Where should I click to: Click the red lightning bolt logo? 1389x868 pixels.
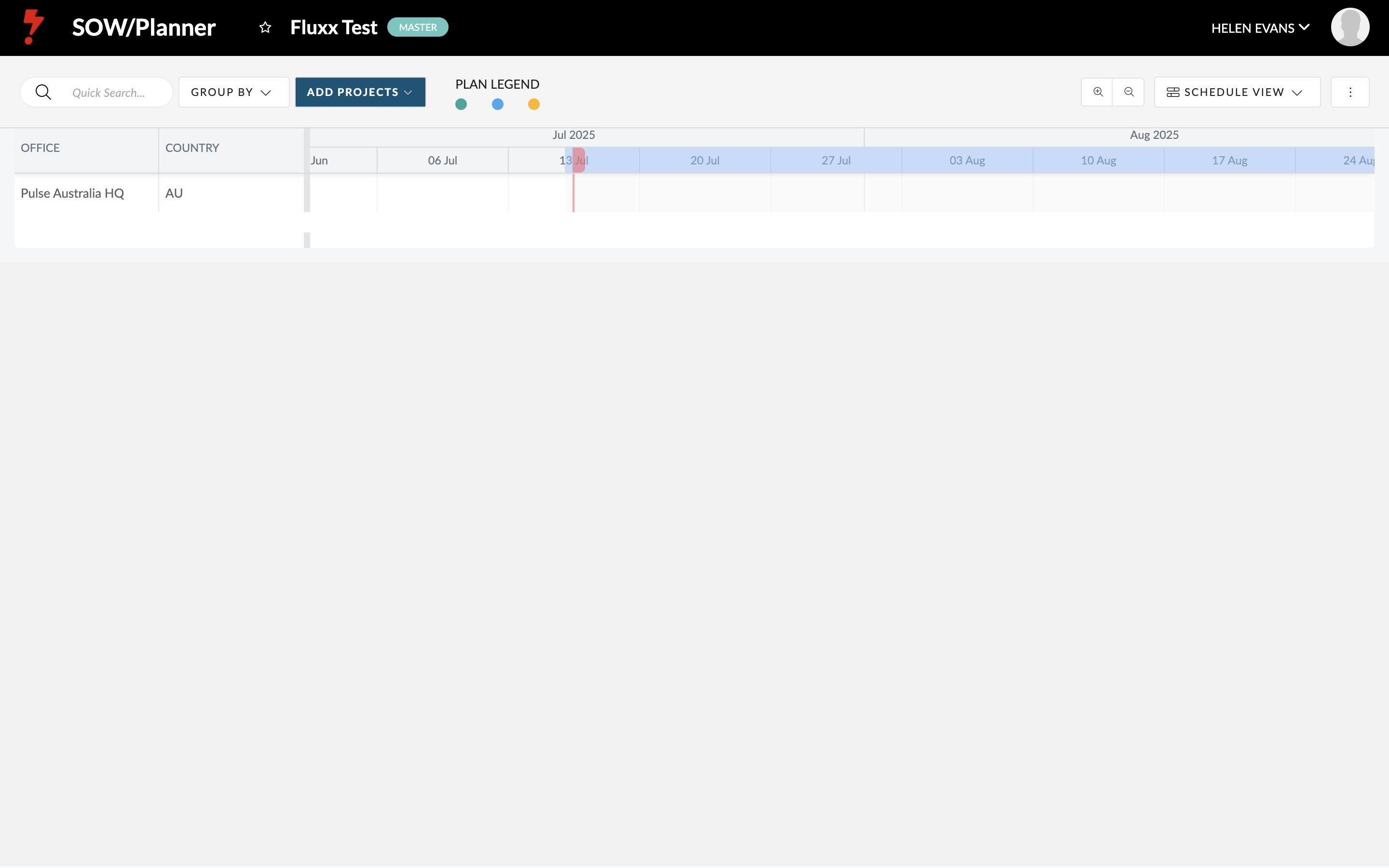33,27
